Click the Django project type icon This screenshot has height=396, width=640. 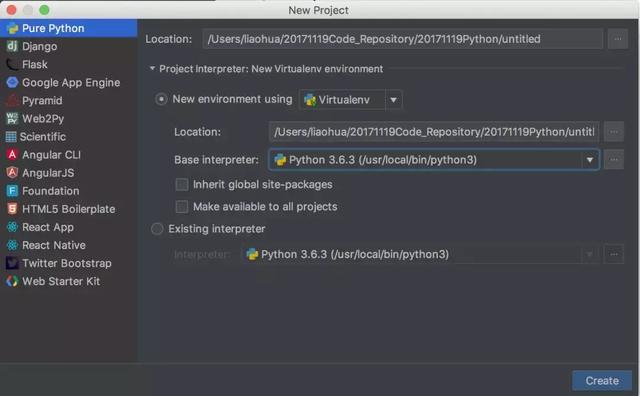coord(12,46)
